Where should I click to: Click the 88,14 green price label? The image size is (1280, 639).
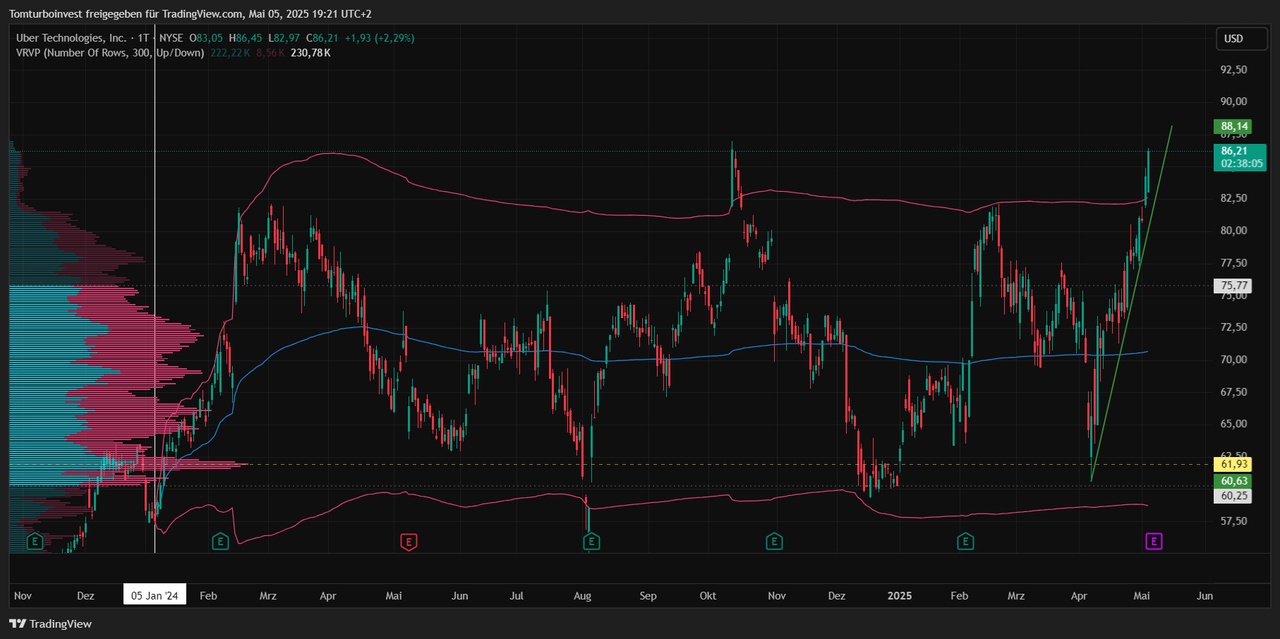[1233, 126]
